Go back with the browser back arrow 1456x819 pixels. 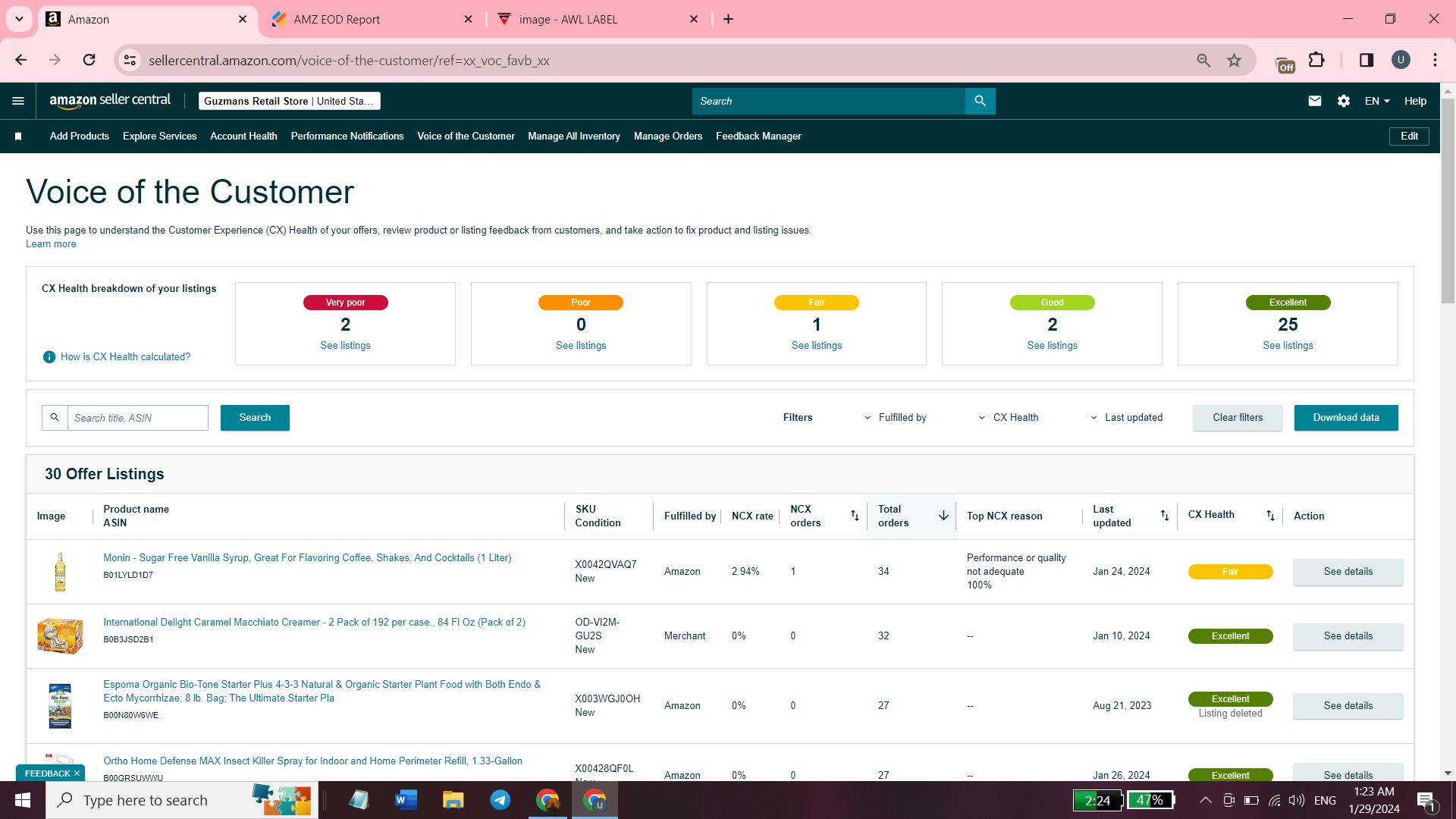21,60
